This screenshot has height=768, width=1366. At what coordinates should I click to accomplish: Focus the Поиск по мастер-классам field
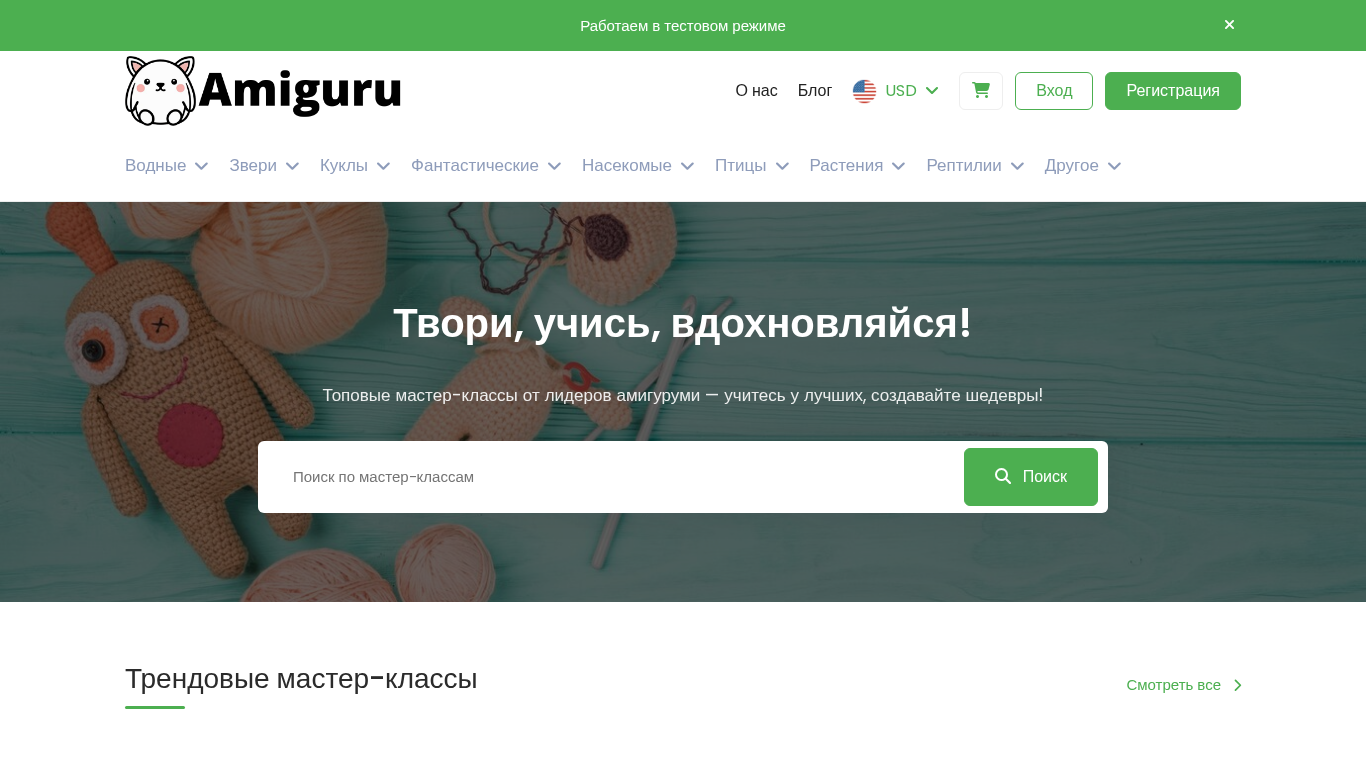[x=610, y=477]
